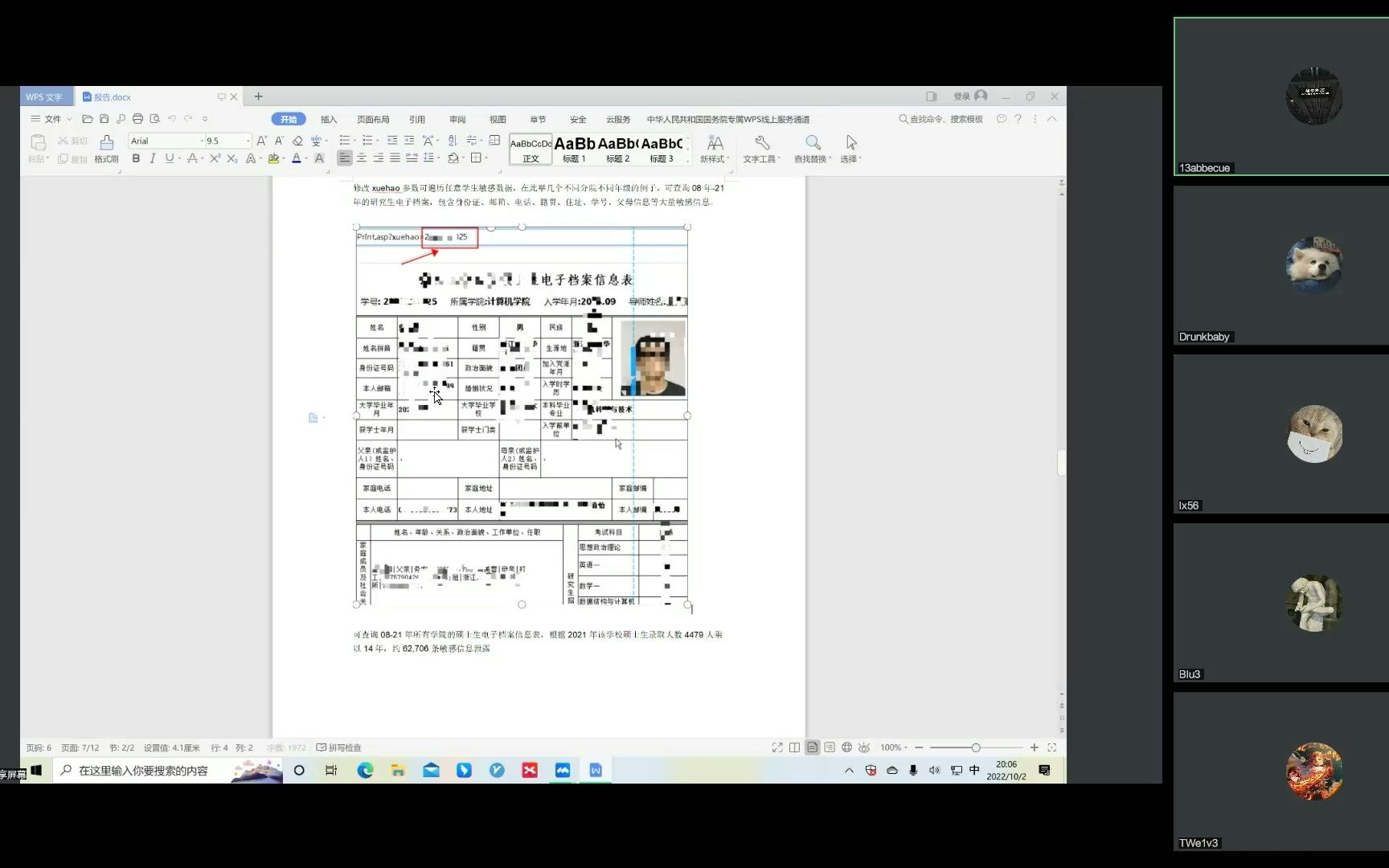Toggle bold formatting in WPS ribbon

point(136,158)
